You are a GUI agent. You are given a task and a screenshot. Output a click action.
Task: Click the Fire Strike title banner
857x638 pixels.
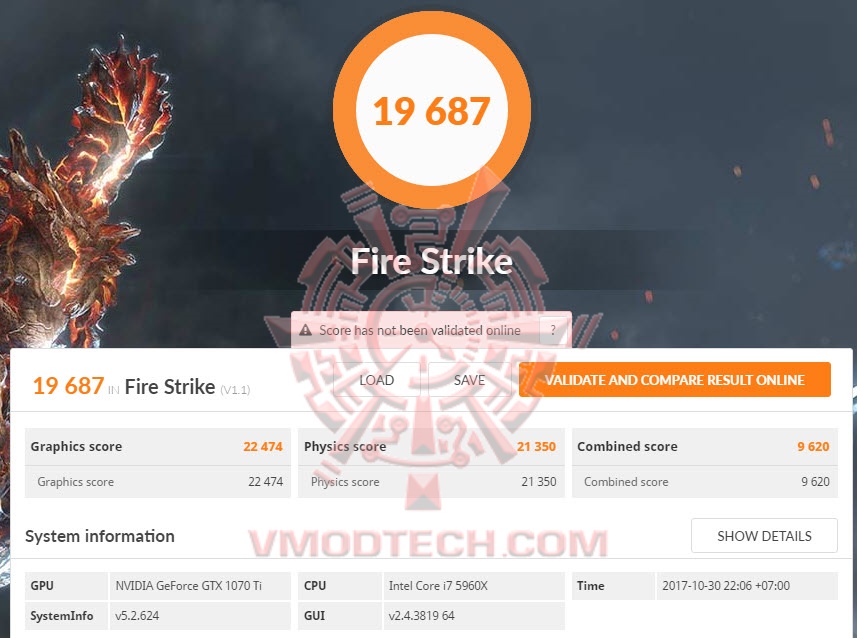(x=432, y=261)
